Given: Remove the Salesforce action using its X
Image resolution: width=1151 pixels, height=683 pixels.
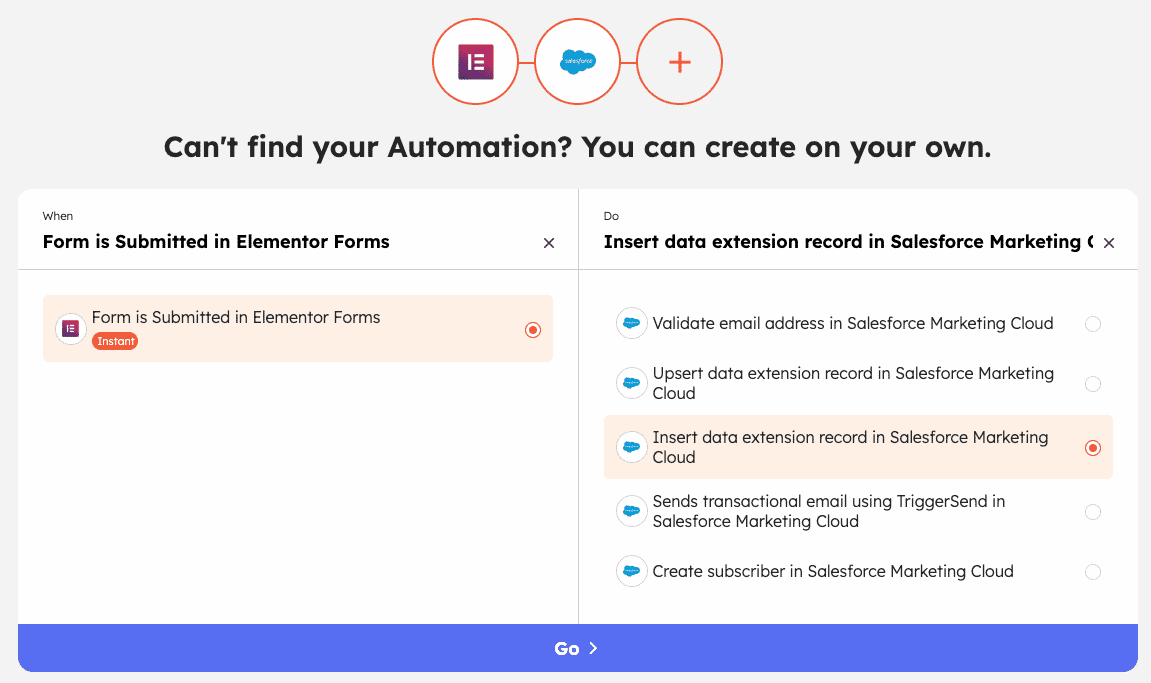Looking at the screenshot, I should coord(1109,242).
